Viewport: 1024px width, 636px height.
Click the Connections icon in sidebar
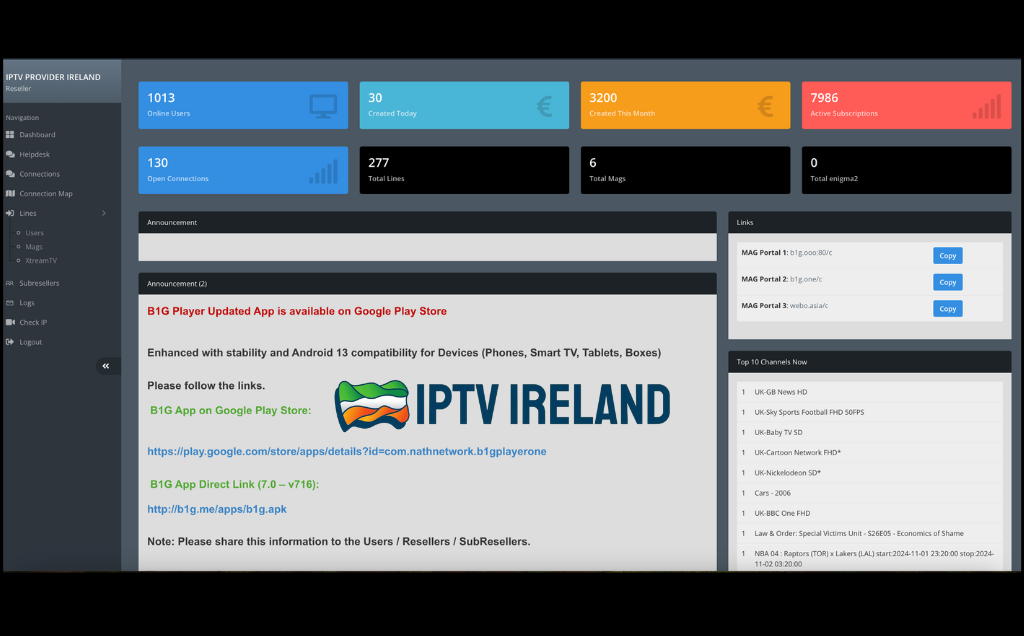[10, 174]
